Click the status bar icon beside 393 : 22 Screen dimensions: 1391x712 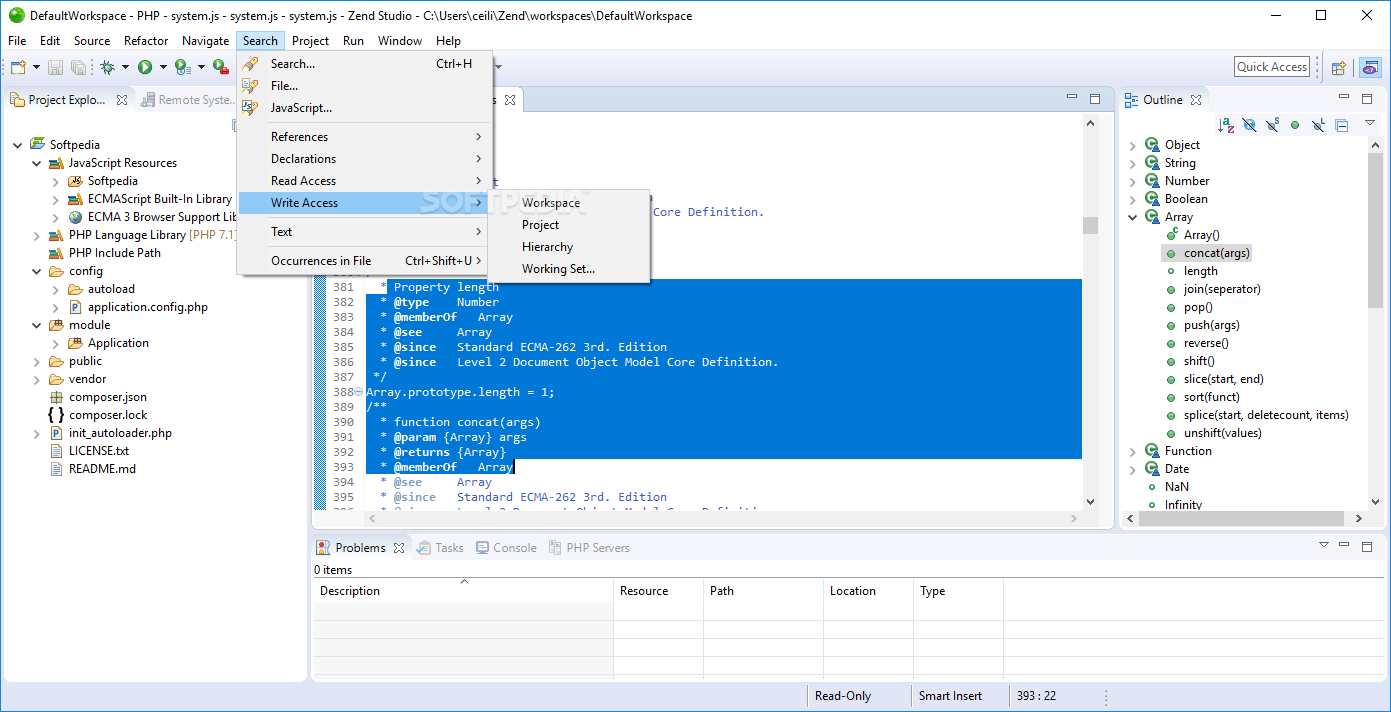(x=1104, y=696)
